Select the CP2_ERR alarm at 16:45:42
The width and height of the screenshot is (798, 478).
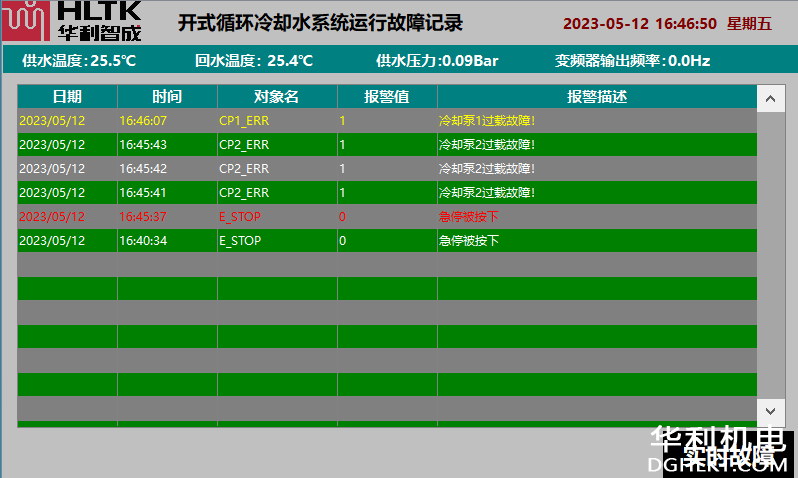(x=387, y=169)
